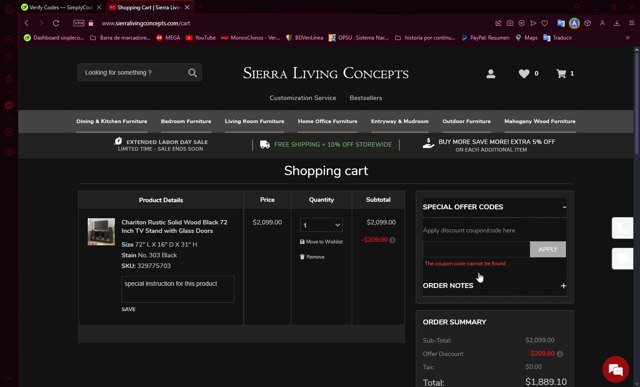Open the wishlist heart icon

click(x=524, y=74)
